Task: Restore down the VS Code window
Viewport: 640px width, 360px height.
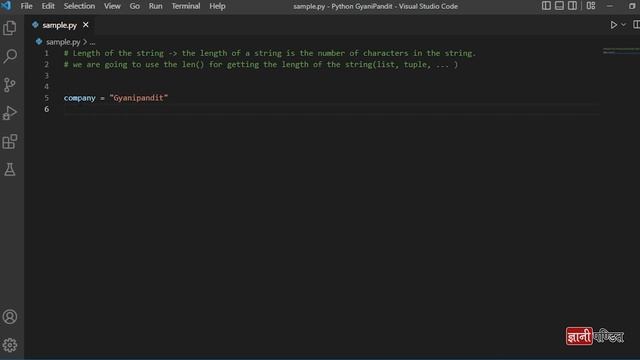Action: pyautogui.click(x=632, y=6)
